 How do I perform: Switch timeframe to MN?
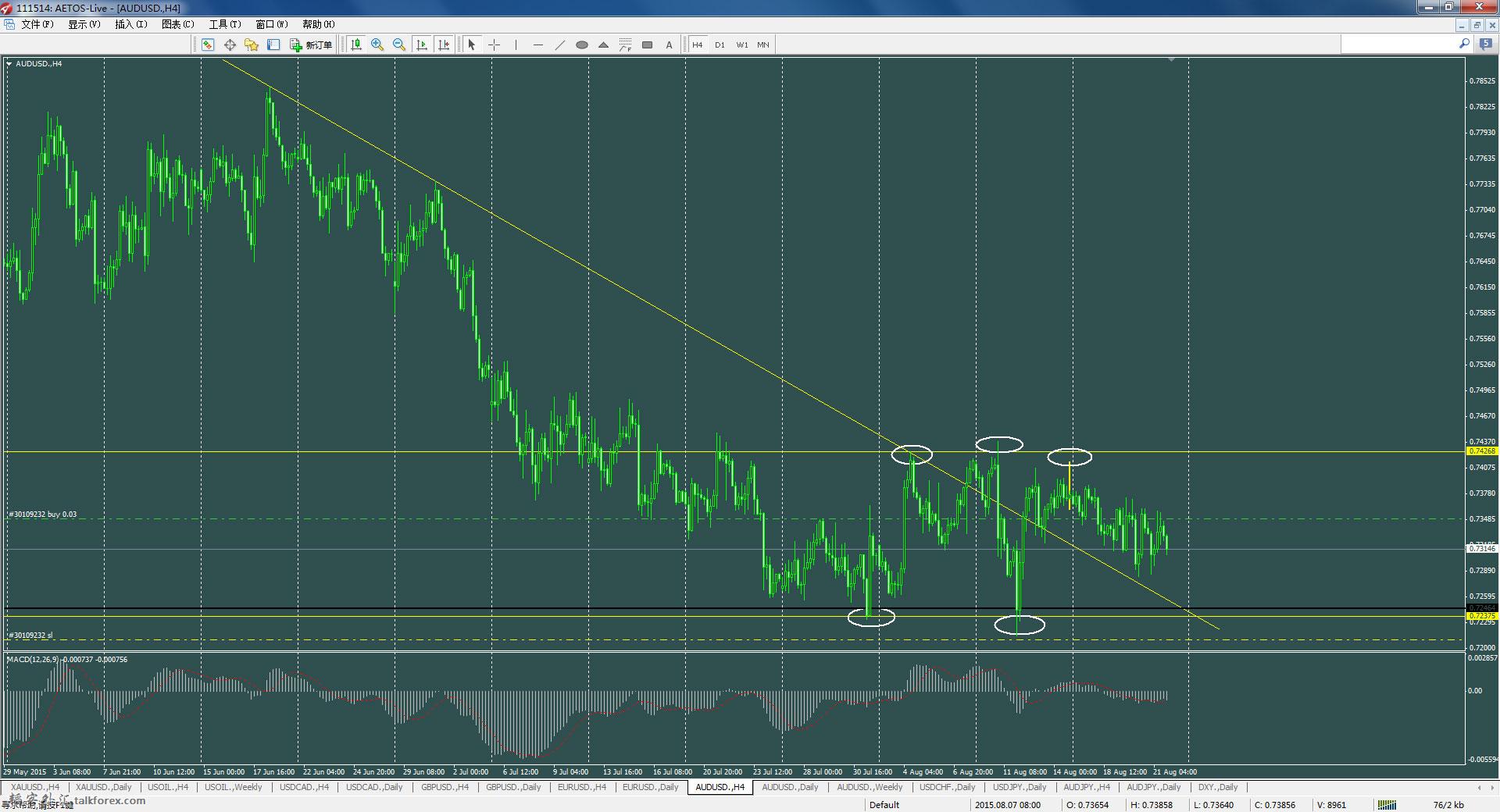pos(763,45)
